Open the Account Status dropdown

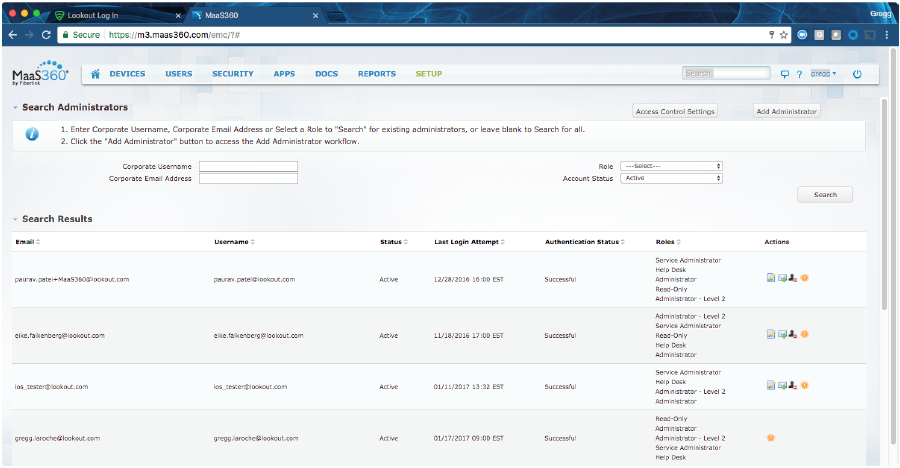[671, 179]
